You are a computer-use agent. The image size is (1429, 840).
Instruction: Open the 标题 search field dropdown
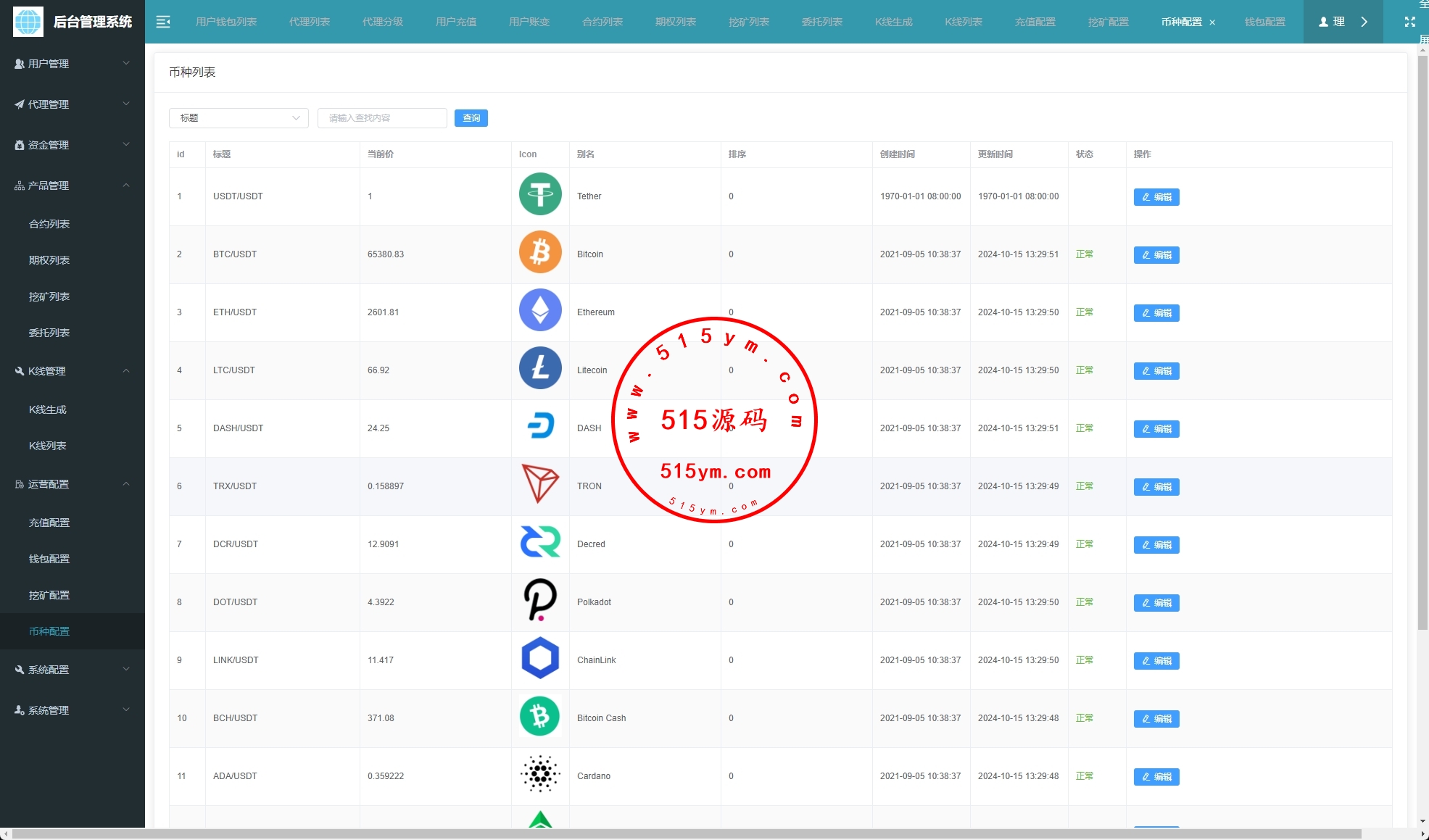[x=239, y=118]
